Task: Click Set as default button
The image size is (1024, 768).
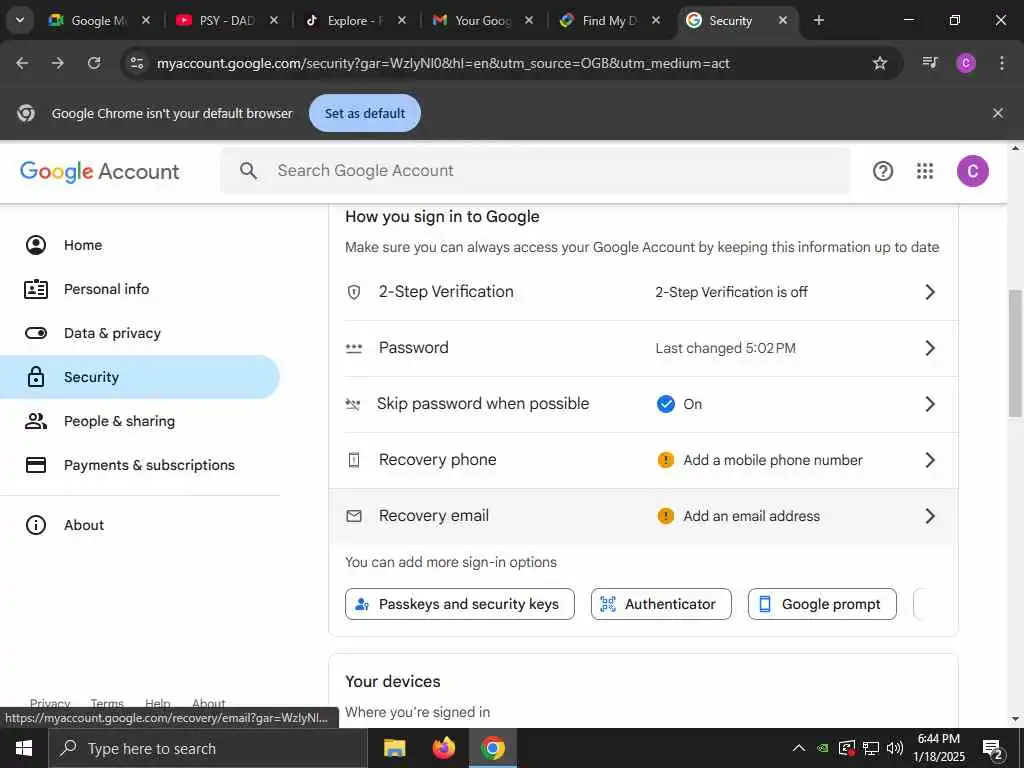Action: point(364,113)
